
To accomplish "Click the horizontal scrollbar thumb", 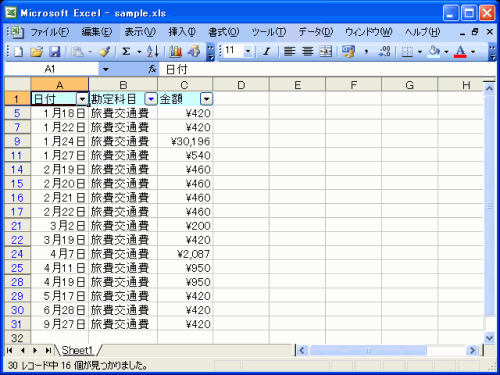I will (368, 350).
